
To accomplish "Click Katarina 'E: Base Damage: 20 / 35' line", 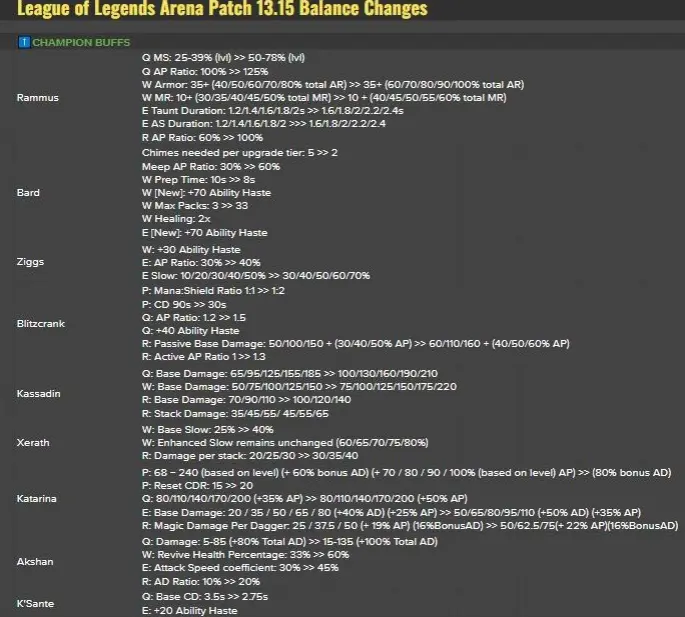I will 391,513.
